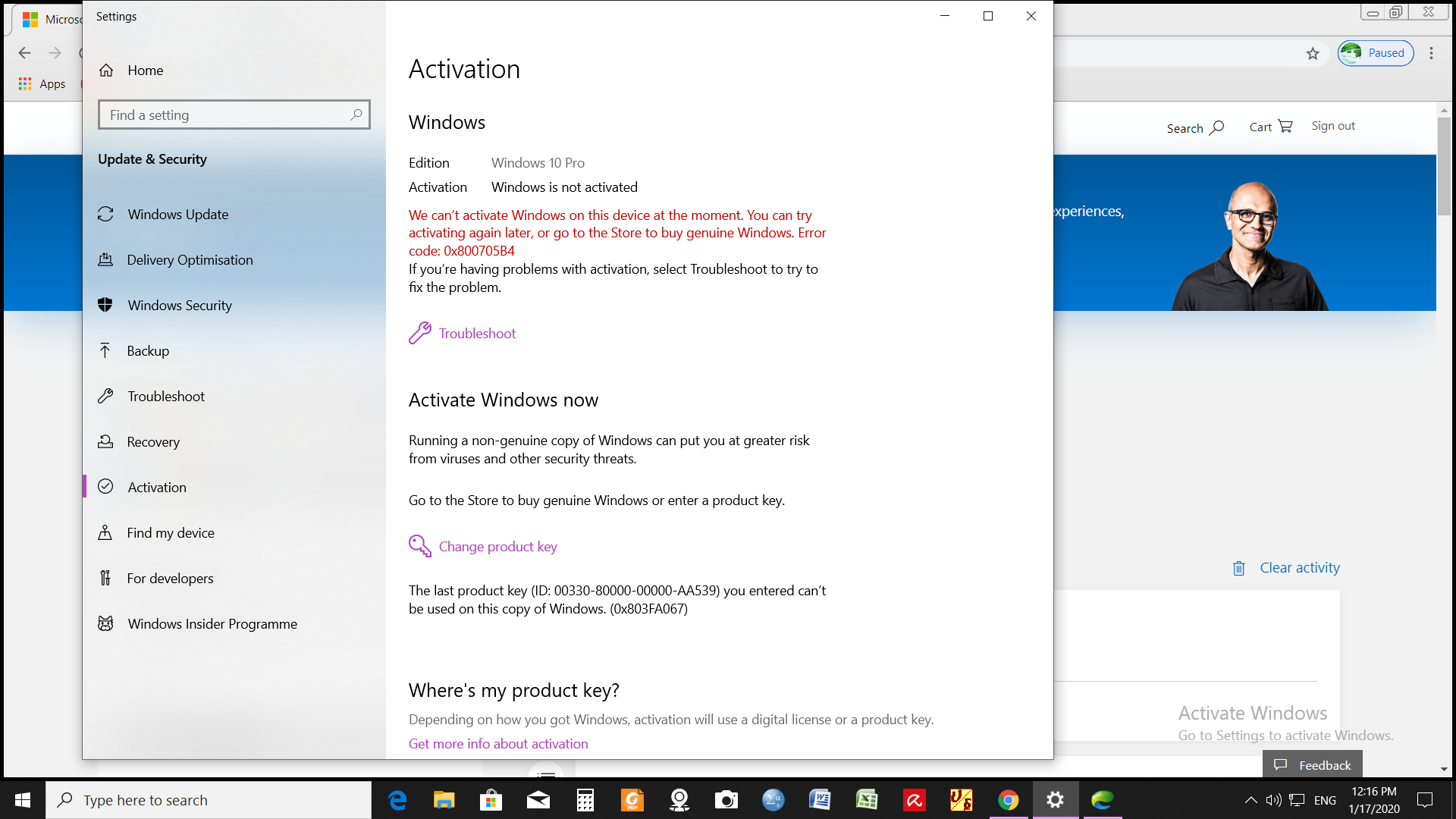Open the blue globe app in taskbar
This screenshot has width=1456, height=819.
click(773, 800)
